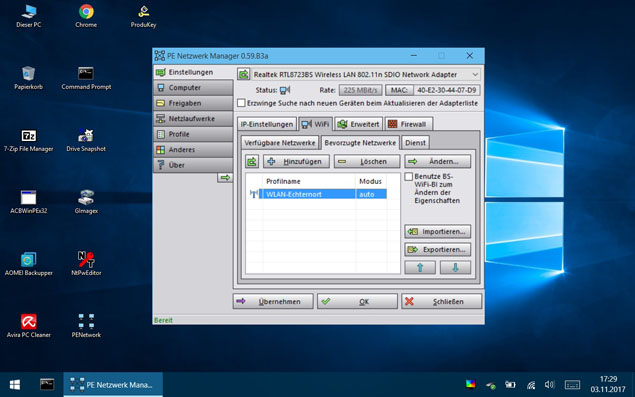Enable Erzwinge Suche nach neuen Geräten checkbox
635x397 pixels.
(241, 103)
